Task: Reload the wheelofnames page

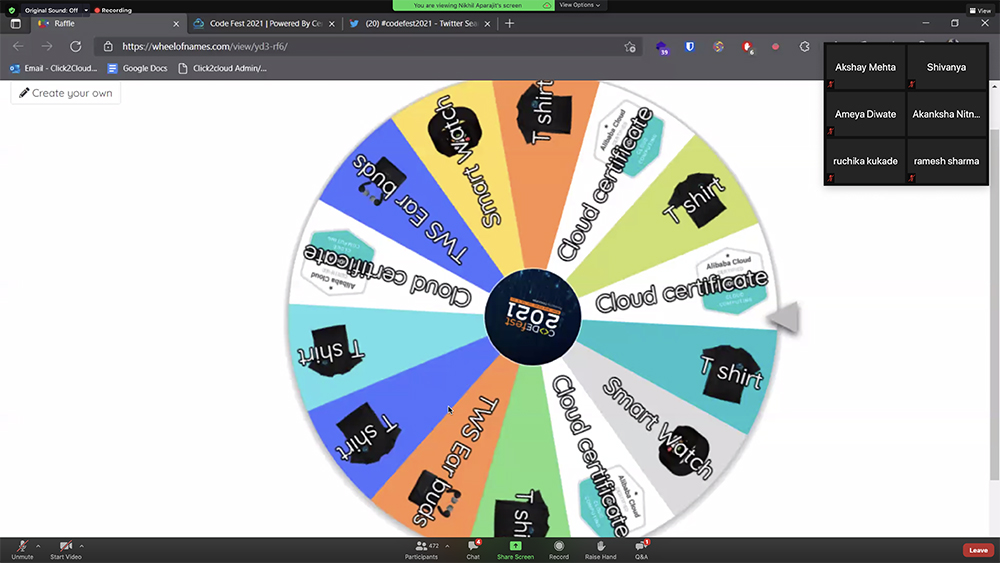Action: [75, 47]
